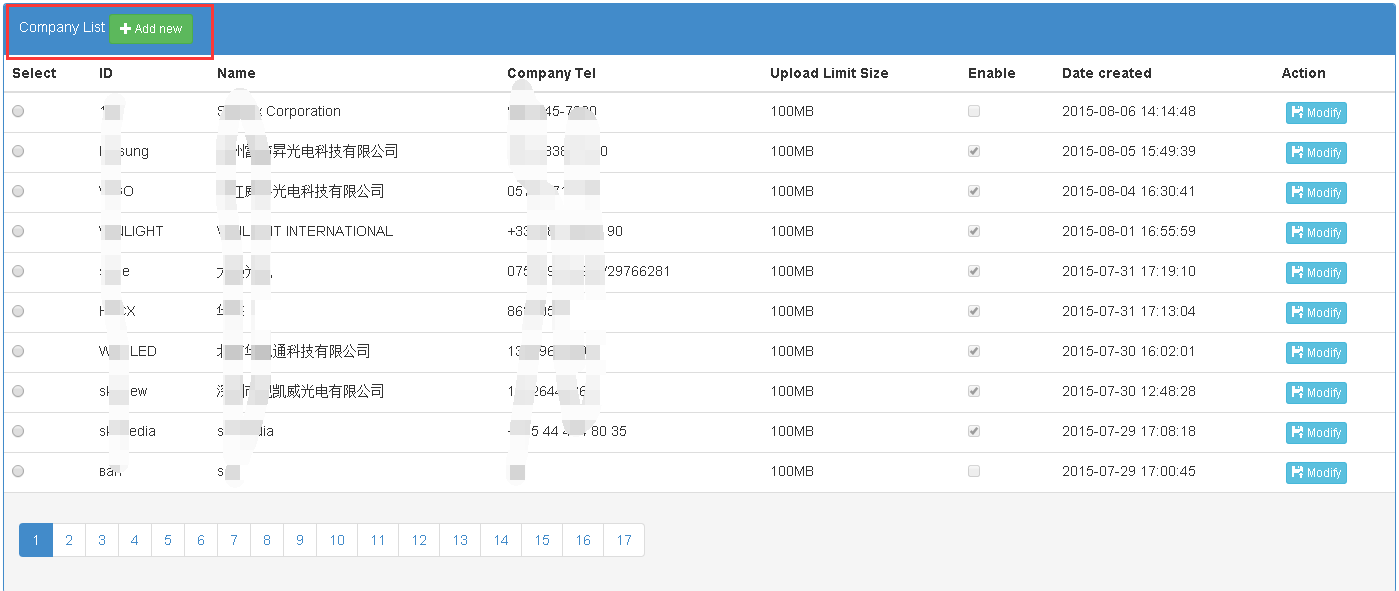Click the Date created column header

(1107, 73)
